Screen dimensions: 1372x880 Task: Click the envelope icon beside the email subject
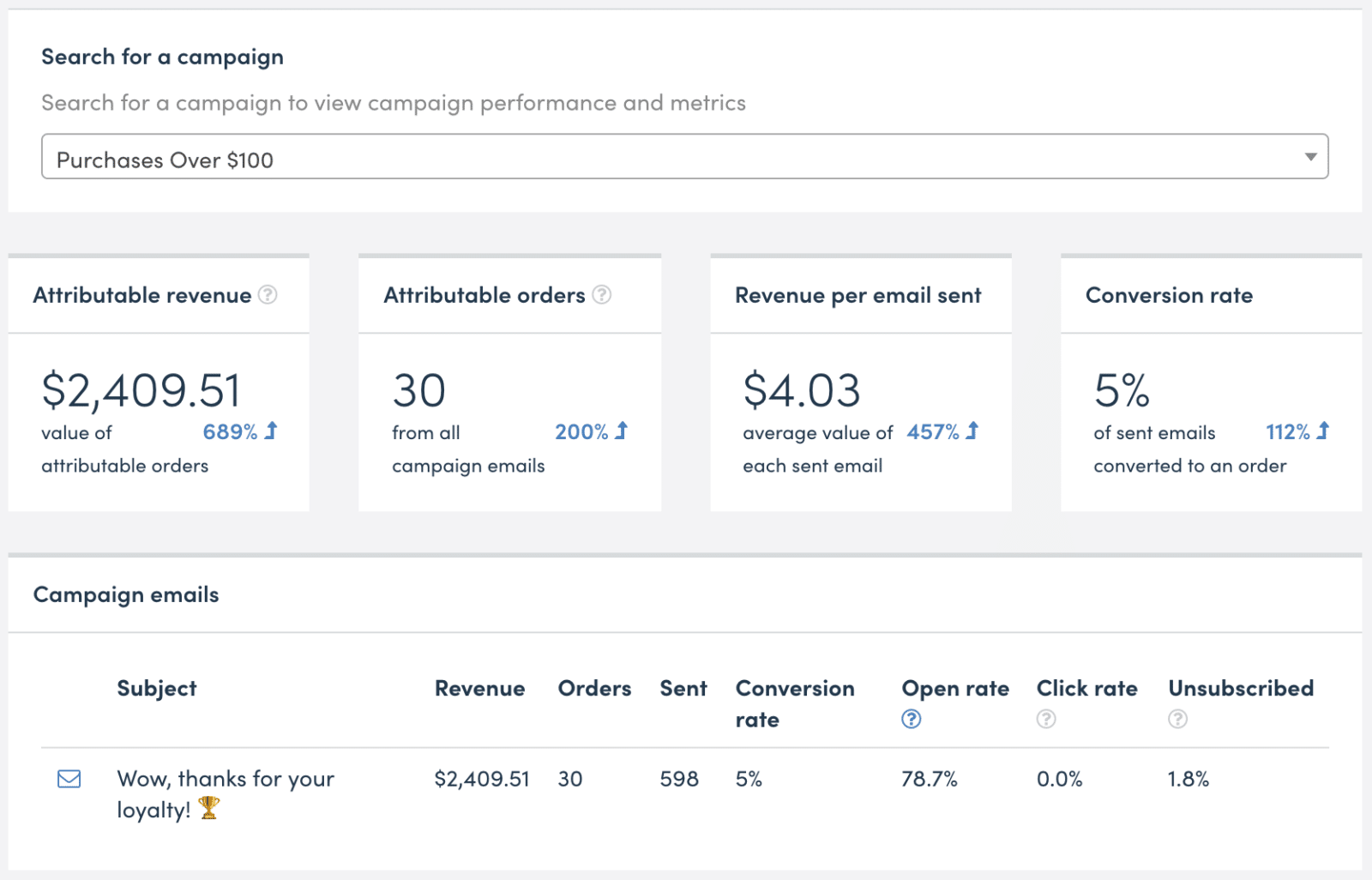(x=68, y=779)
